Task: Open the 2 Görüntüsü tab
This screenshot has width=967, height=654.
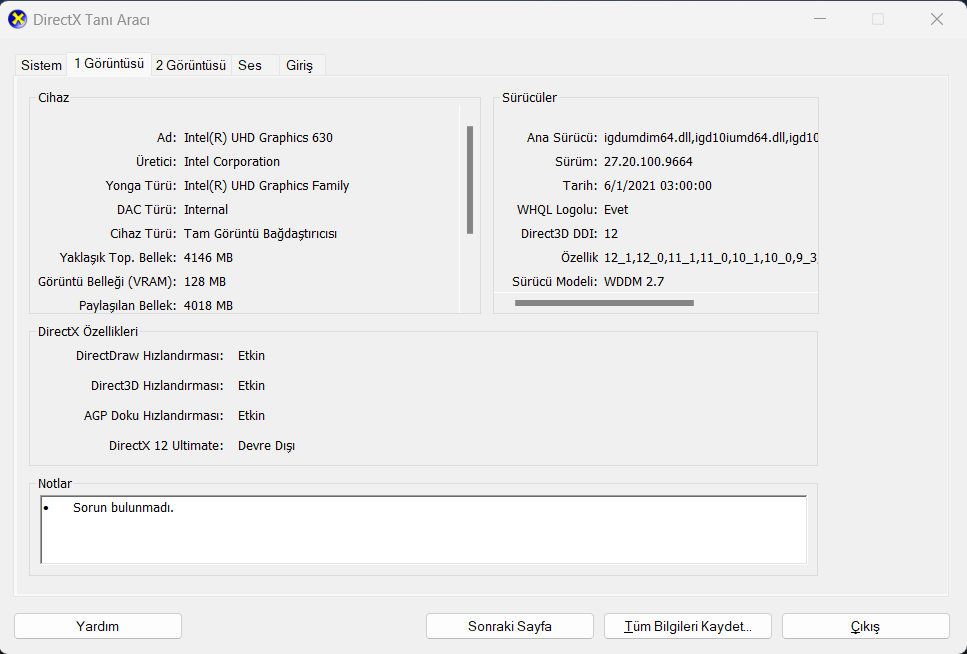Action: pyautogui.click(x=191, y=65)
